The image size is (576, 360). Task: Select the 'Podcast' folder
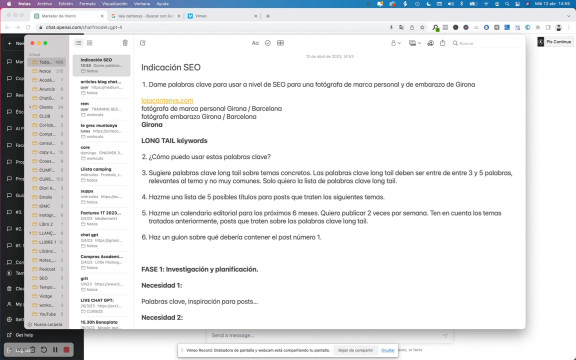(x=47, y=269)
